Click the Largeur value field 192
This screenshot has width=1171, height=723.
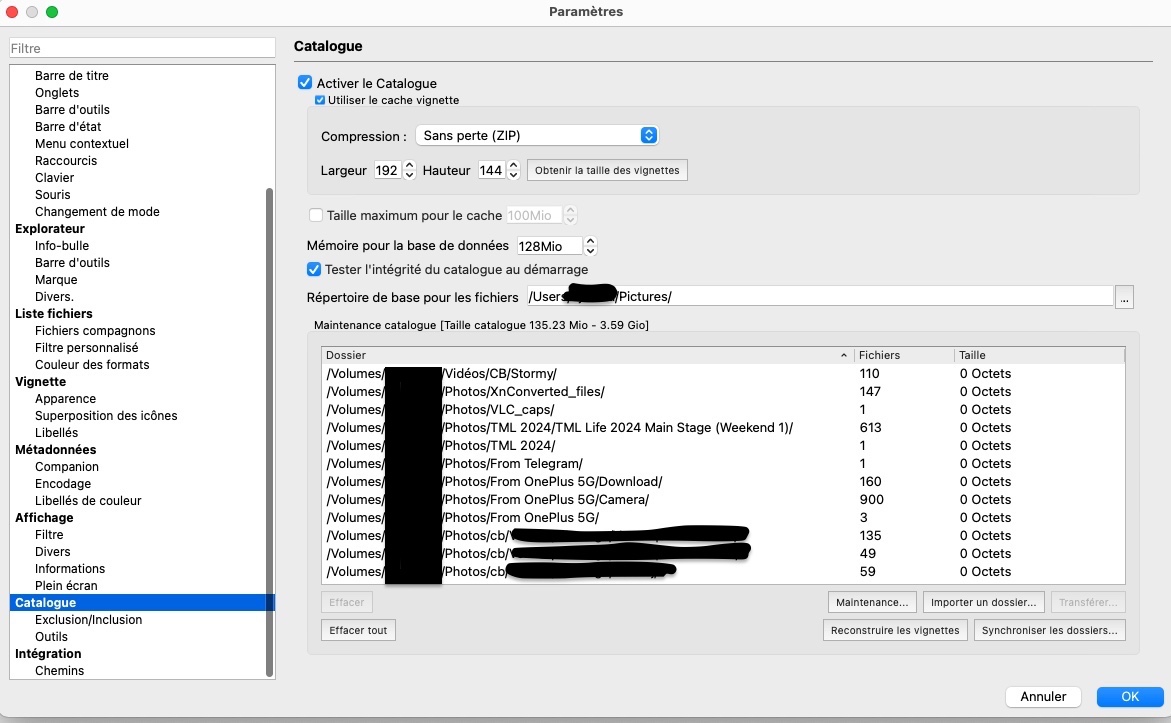(x=388, y=170)
